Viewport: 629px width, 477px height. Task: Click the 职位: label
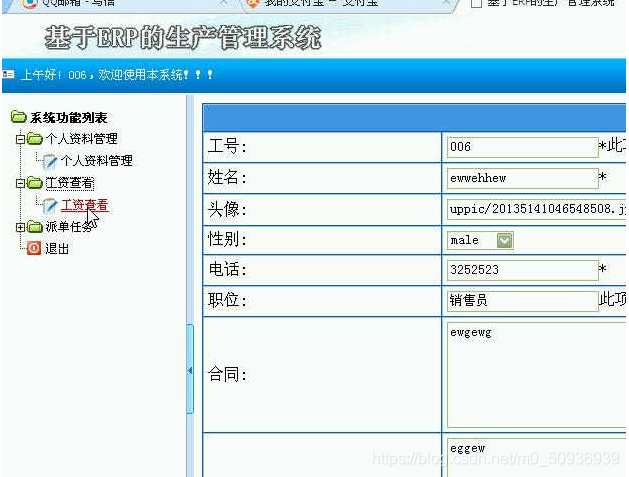pyautogui.click(x=227, y=300)
